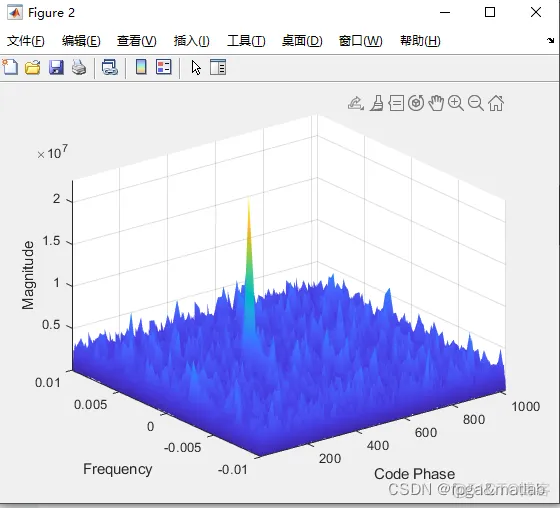Select the Zoom Out magnifier
Screen dimensions: 560x508
[x=476, y=103]
